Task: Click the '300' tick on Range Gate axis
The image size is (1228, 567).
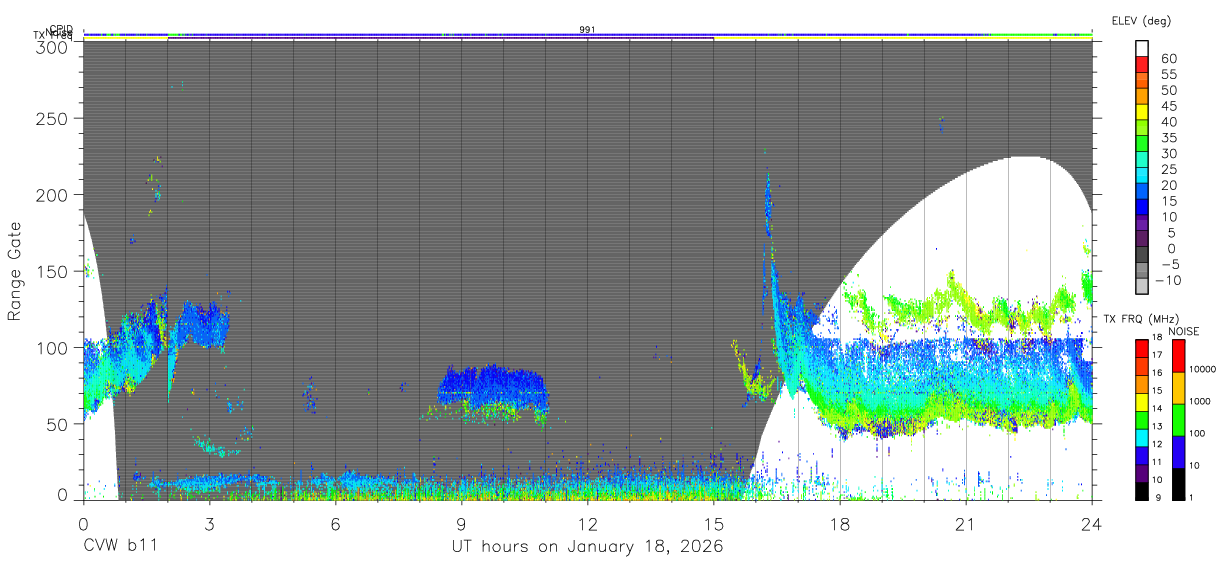Action: click(x=51, y=46)
